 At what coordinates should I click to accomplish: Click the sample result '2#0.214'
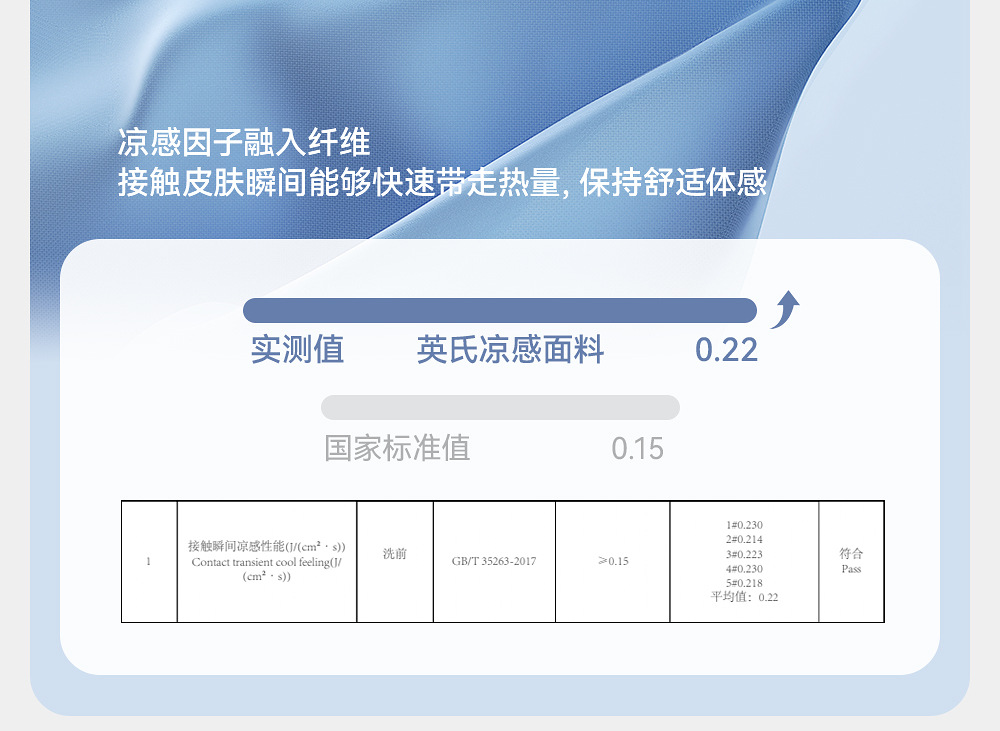pyautogui.click(x=744, y=539)
